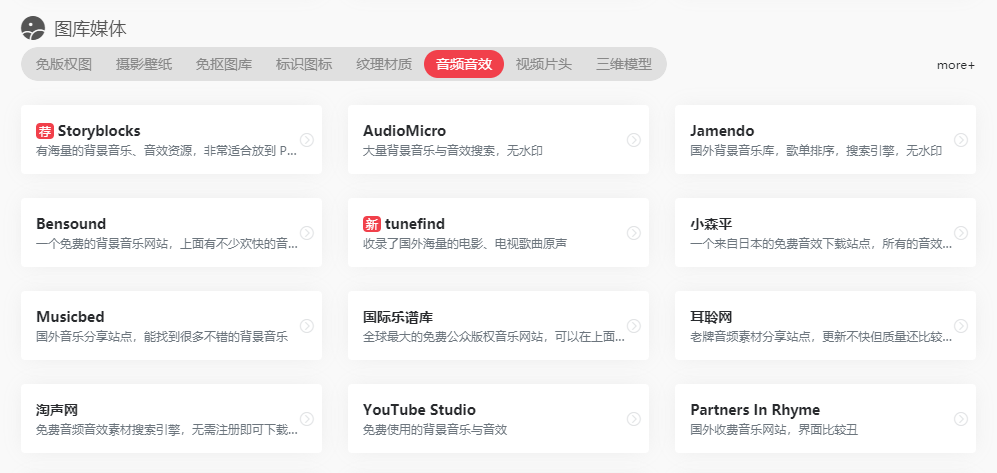Open the 国际乐谱库 title link
997x473 pixels.
pos(398,317)
